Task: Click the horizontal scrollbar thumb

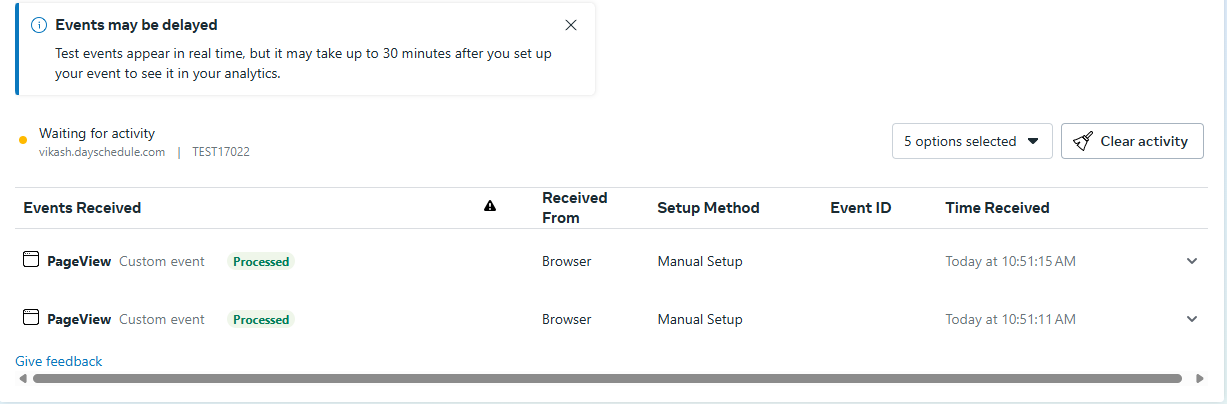Action: (607, 379)
